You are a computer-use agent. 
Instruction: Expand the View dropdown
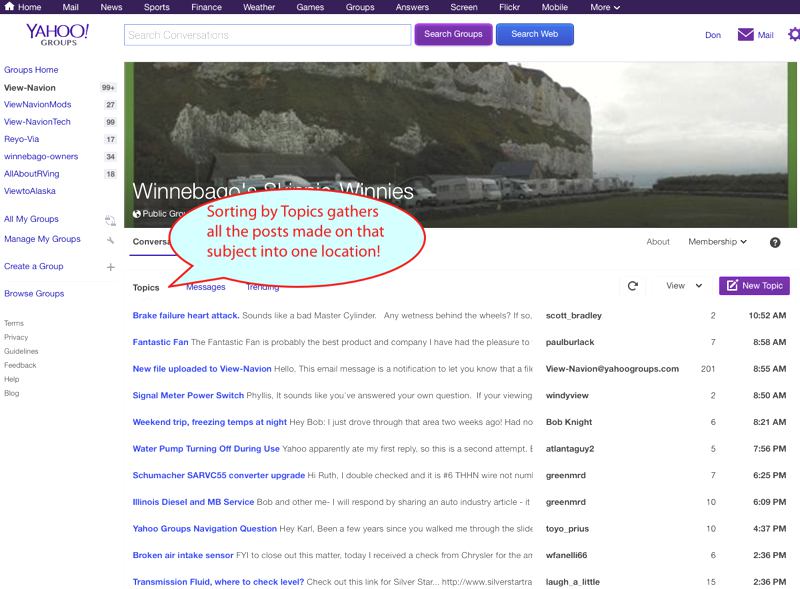point(684,286)
